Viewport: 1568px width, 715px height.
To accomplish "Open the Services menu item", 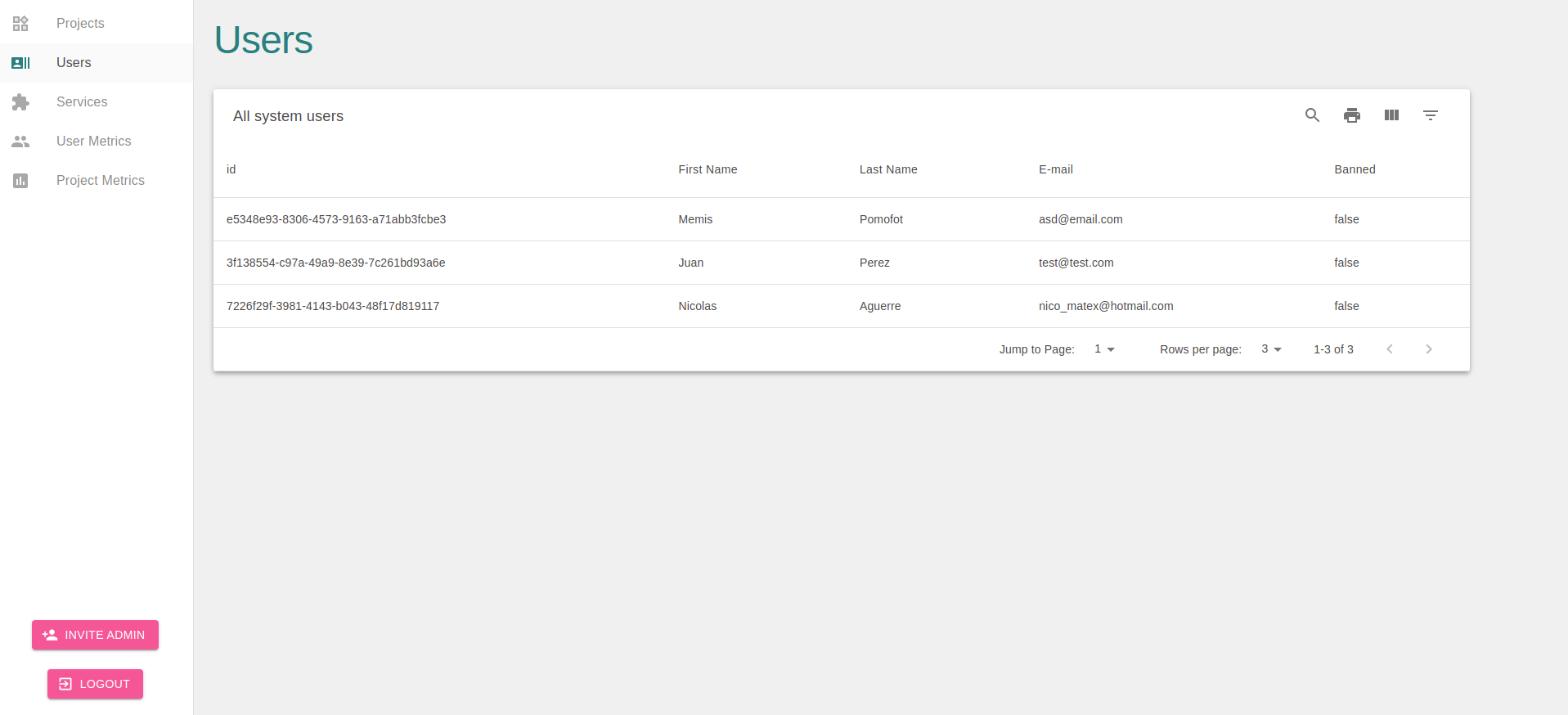I will (x=97, y=102).
